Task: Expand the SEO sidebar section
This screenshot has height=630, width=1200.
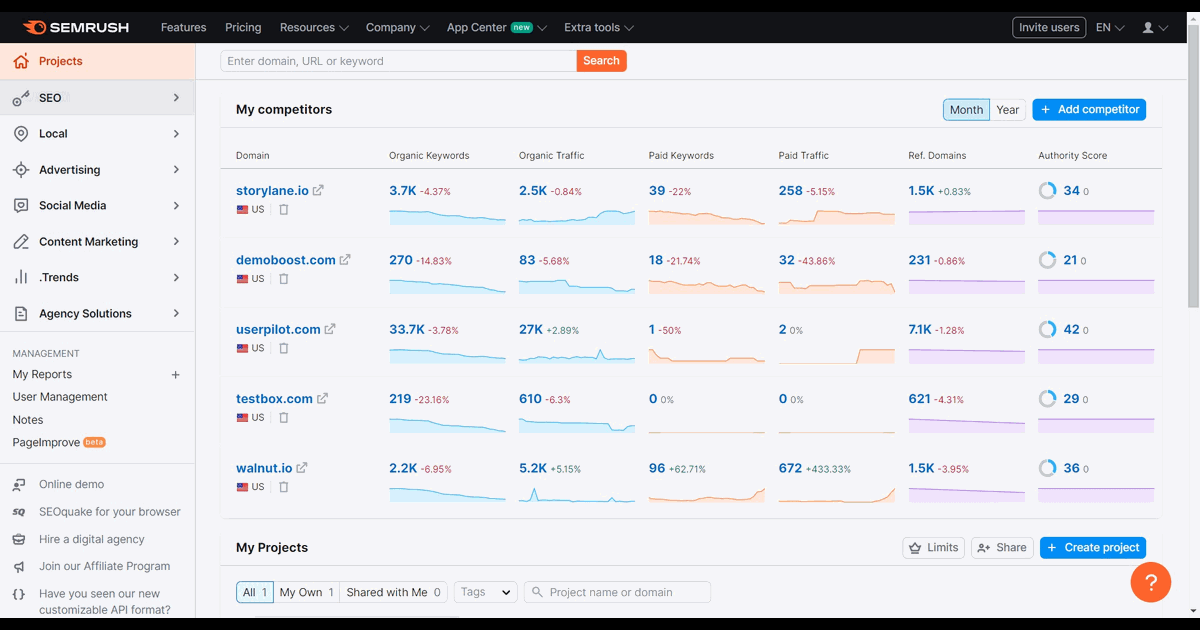Action: coord(176,98)
